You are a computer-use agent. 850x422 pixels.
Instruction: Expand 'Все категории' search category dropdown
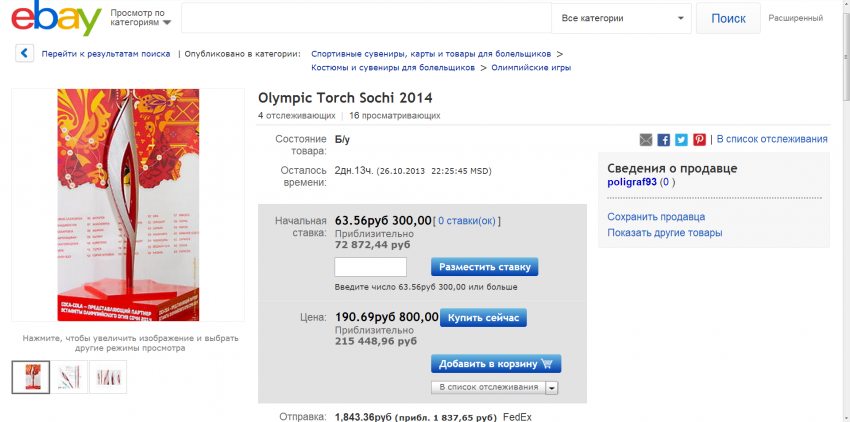point(621,18)
